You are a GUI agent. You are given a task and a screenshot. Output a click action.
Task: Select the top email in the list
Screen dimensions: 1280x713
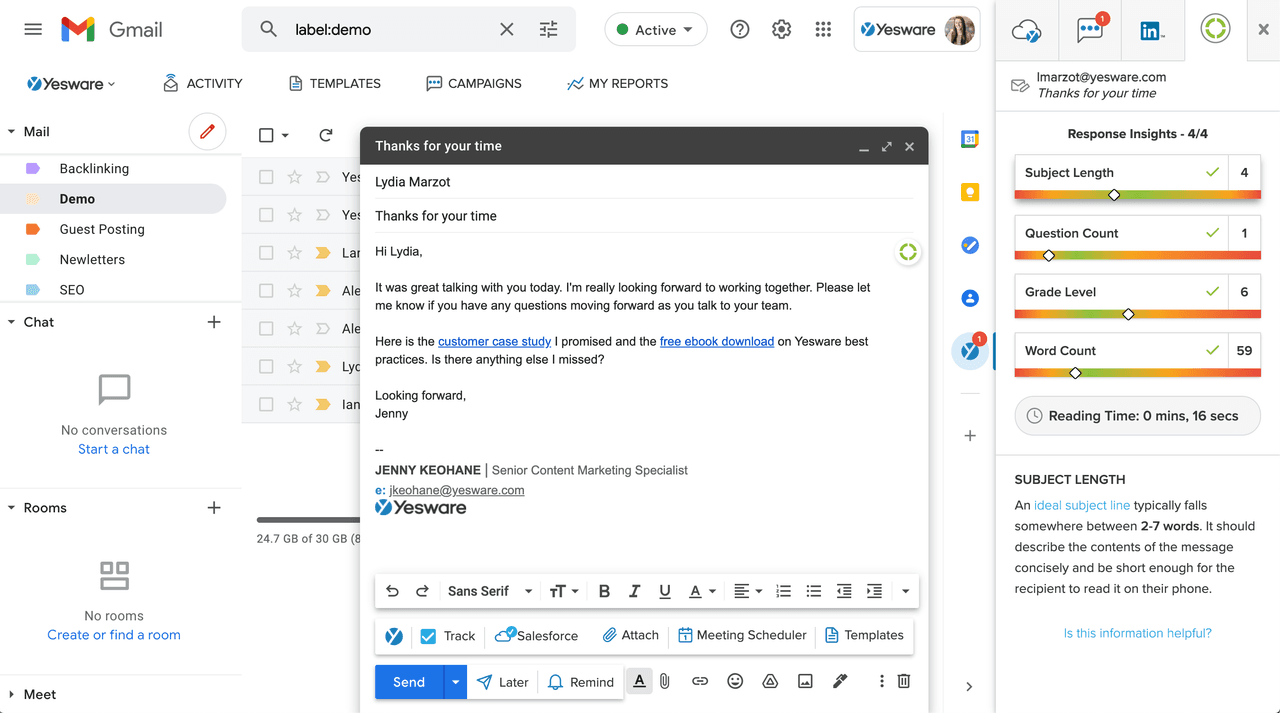coord(265,176)
